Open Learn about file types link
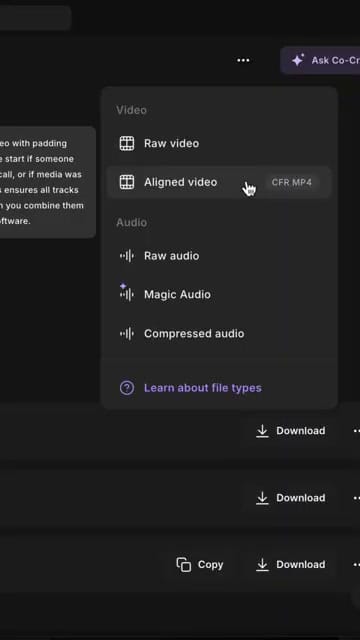Image resolution: width=360 pixels, height=640 pixels. click(202, 388)
